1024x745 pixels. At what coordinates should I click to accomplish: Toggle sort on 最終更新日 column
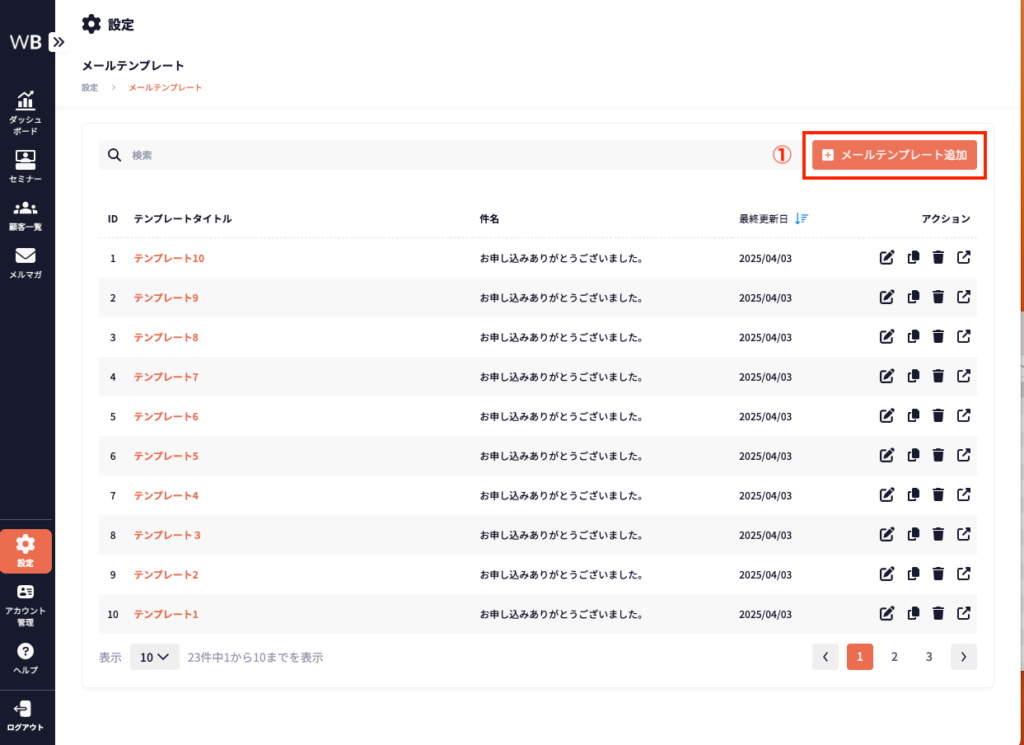pos(802,218)
